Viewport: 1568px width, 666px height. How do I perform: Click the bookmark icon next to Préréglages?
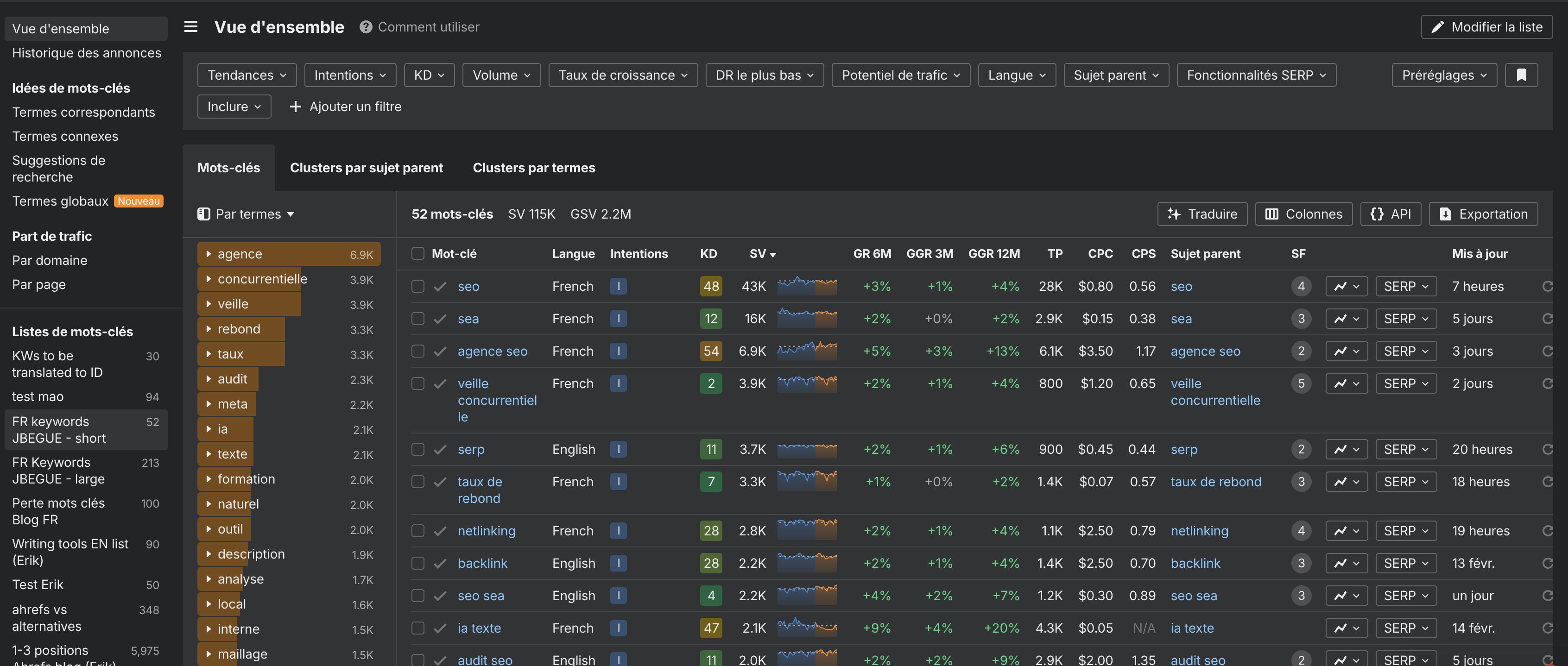pos(1521,75)
